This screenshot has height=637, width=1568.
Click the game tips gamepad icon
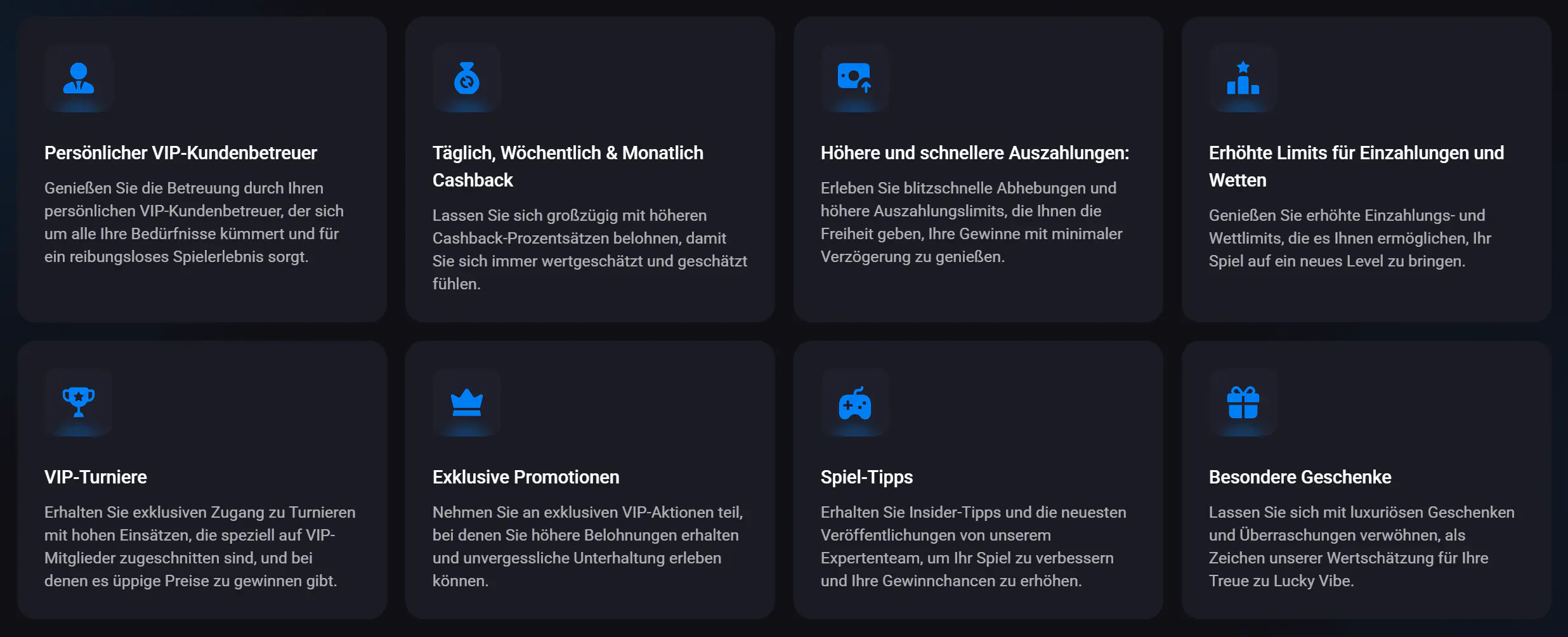[x=854, y=404]
